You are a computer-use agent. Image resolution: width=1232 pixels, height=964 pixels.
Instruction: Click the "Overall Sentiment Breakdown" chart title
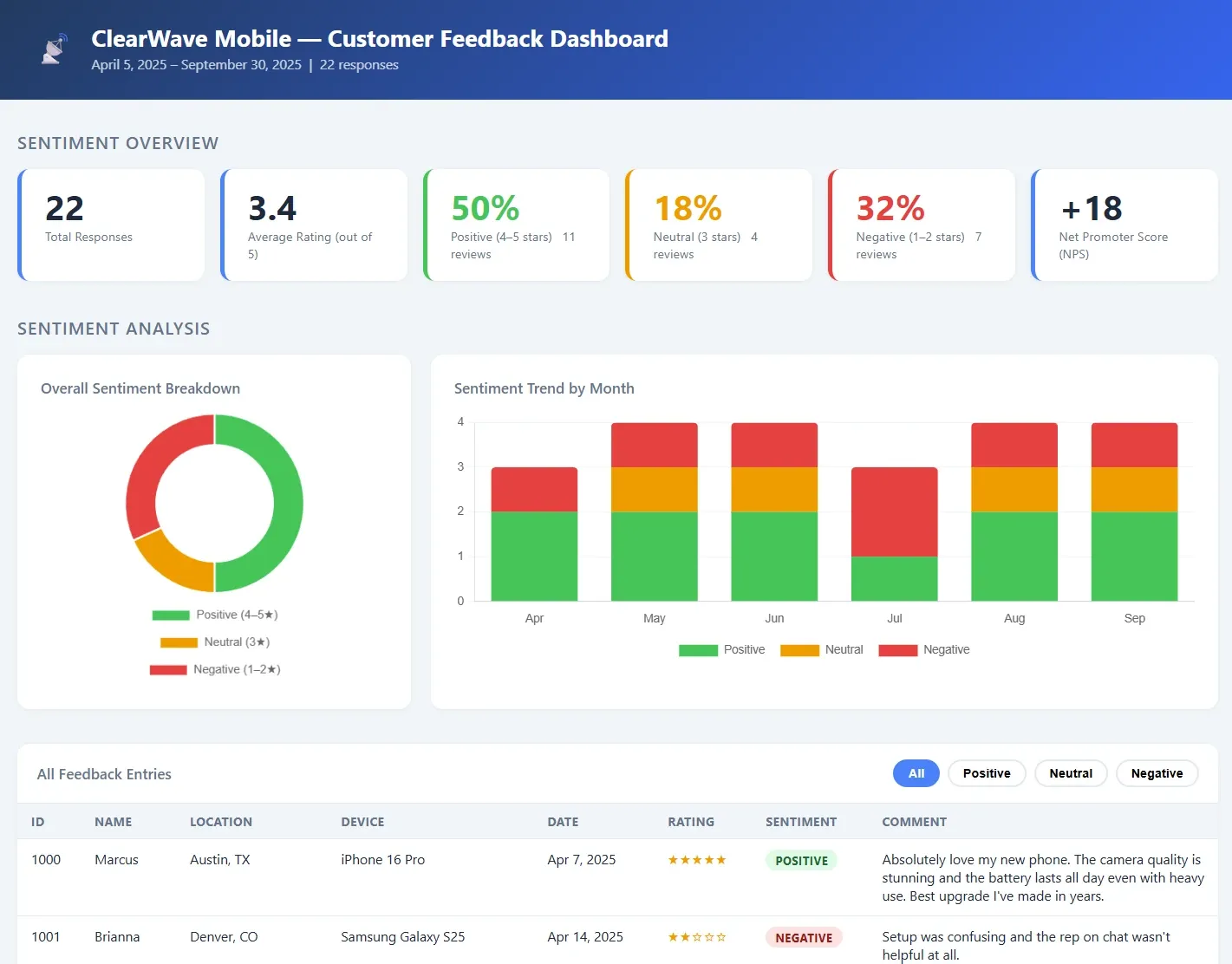[x=140, y=388]
